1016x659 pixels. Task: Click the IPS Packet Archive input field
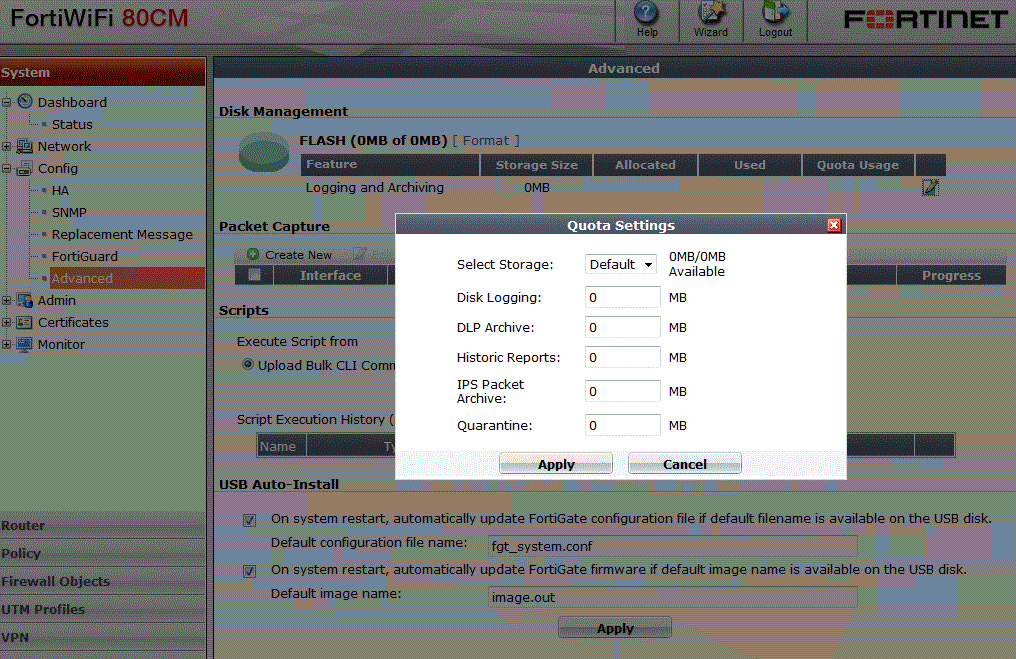click(x=623, y=391)
